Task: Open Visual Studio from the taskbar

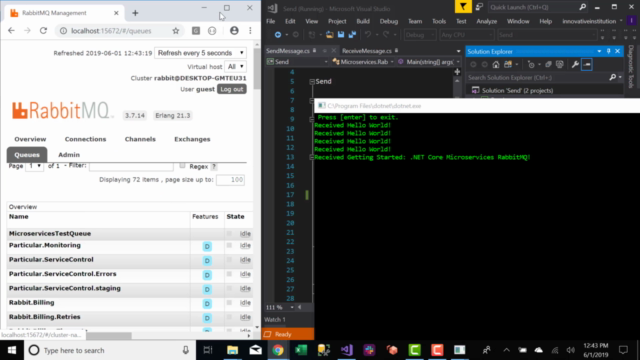Action: pyautogui.click(x=347, y=350)
